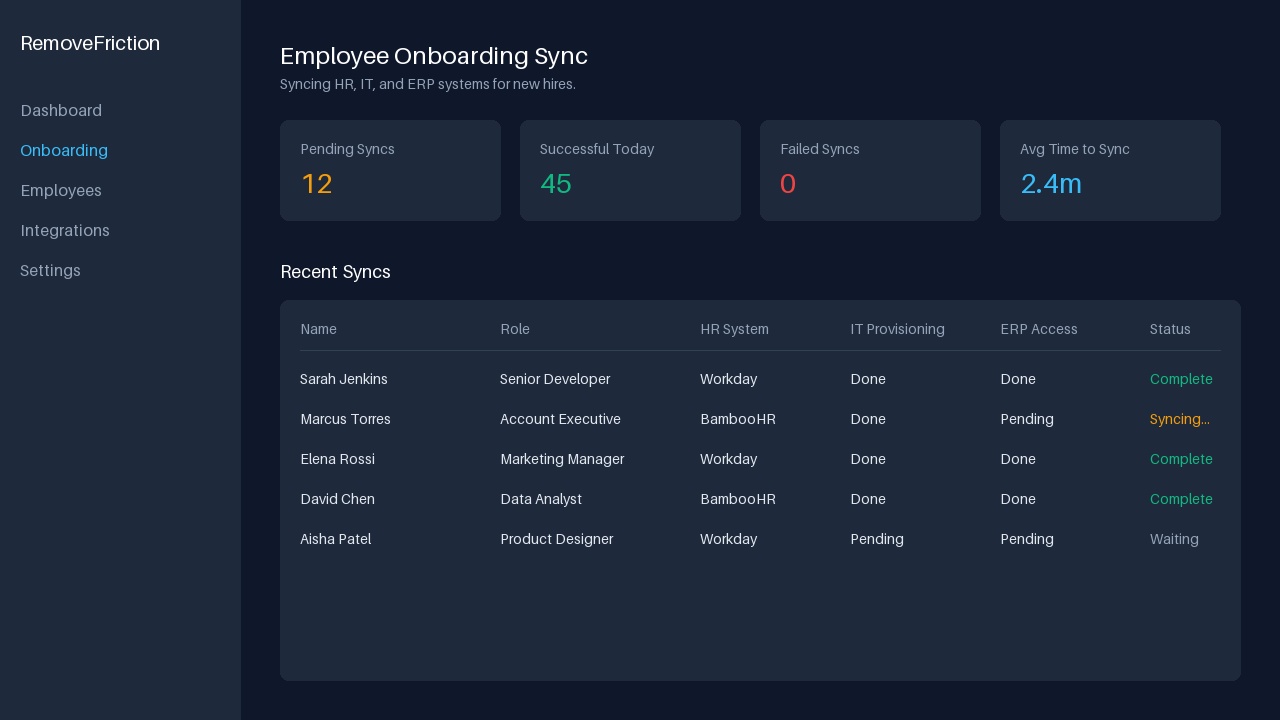Viewport: 1280px width, 720px height.
Task: Click the RemoveFriction logo
Action: (x=90, y=44)
